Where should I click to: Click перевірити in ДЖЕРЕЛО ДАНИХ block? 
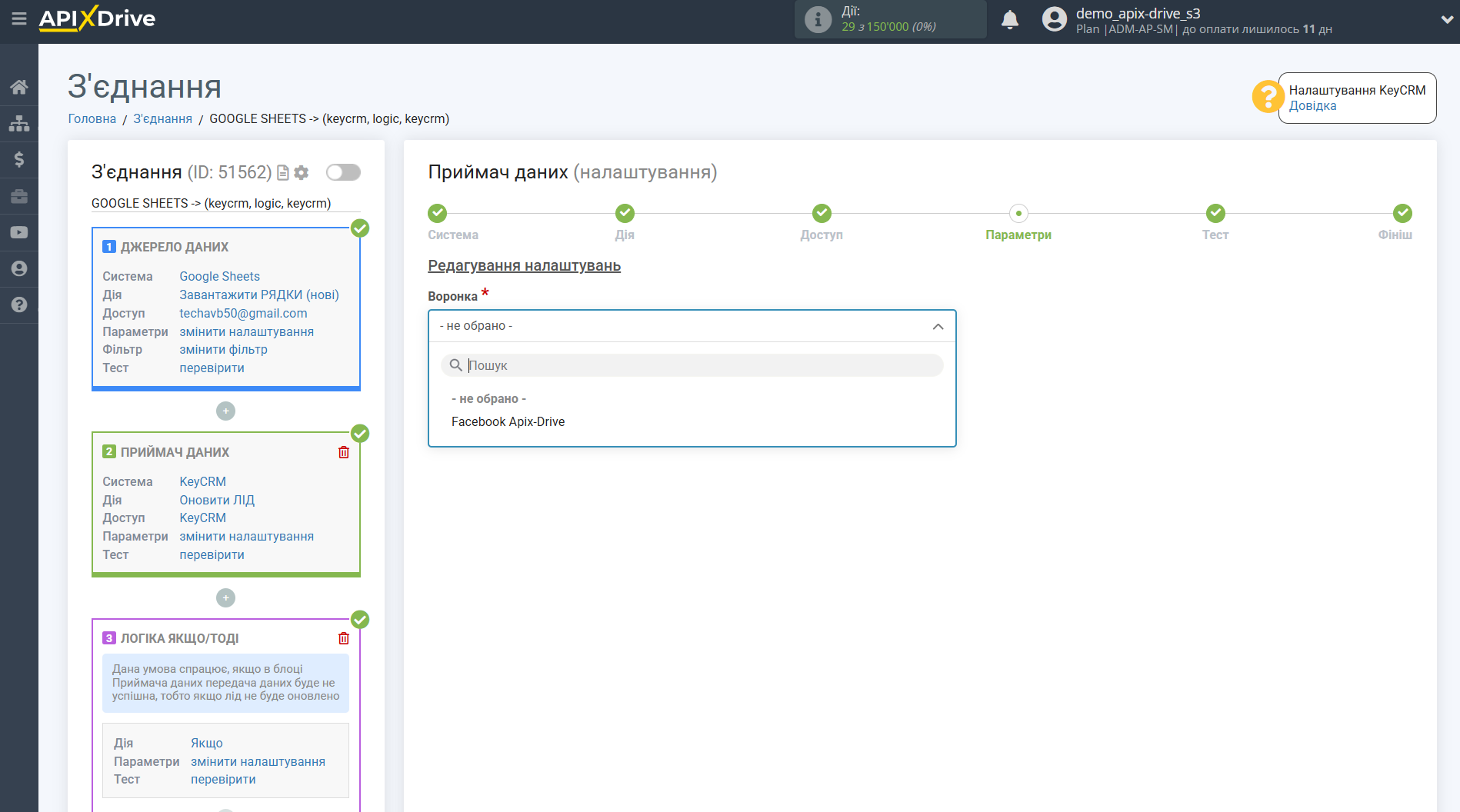coord(212,368)
